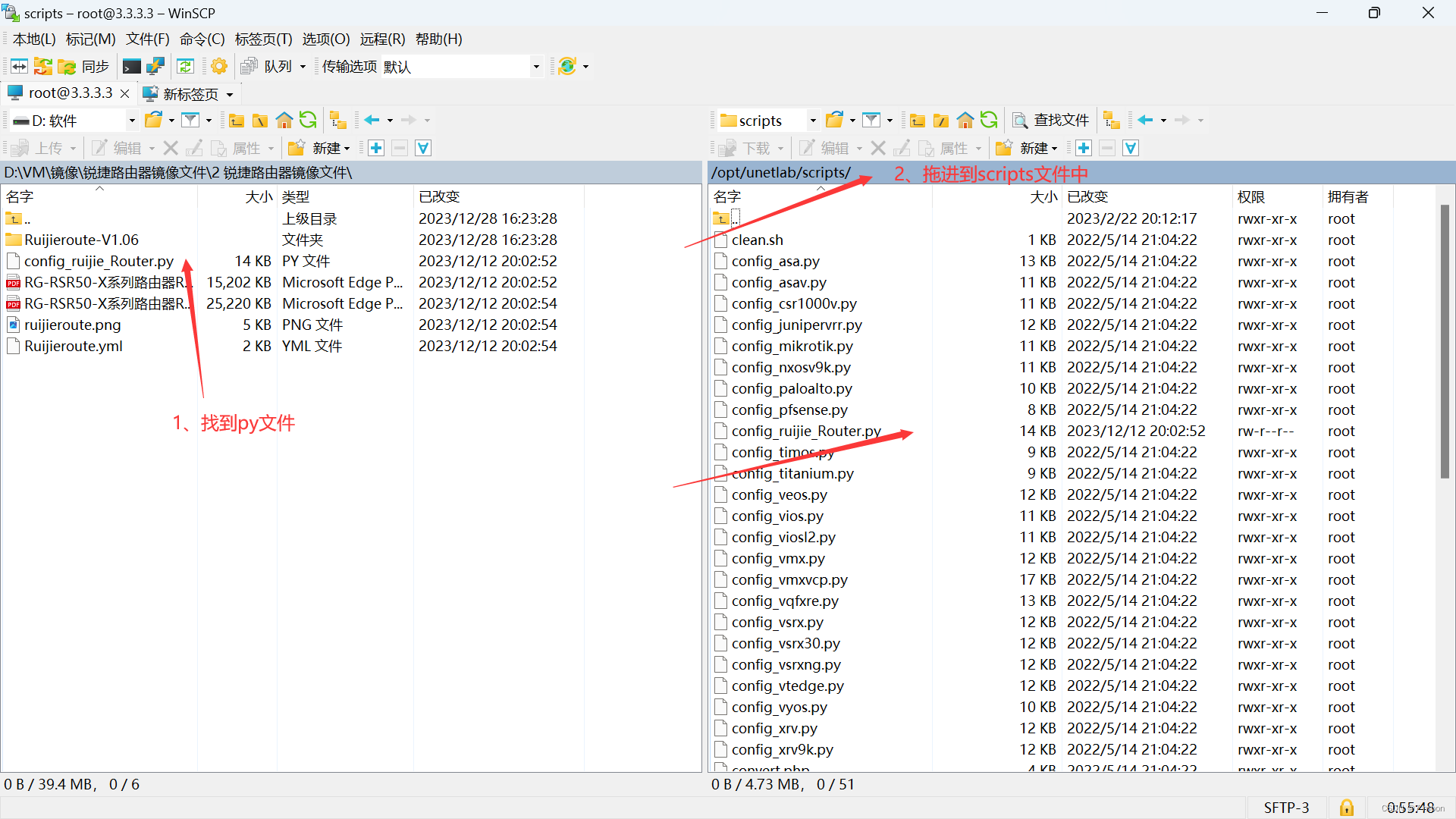Screen dimensions: 1456x819
Task: Sort remote panel by 拥有者 column
Action: (x=1357, y=196)
